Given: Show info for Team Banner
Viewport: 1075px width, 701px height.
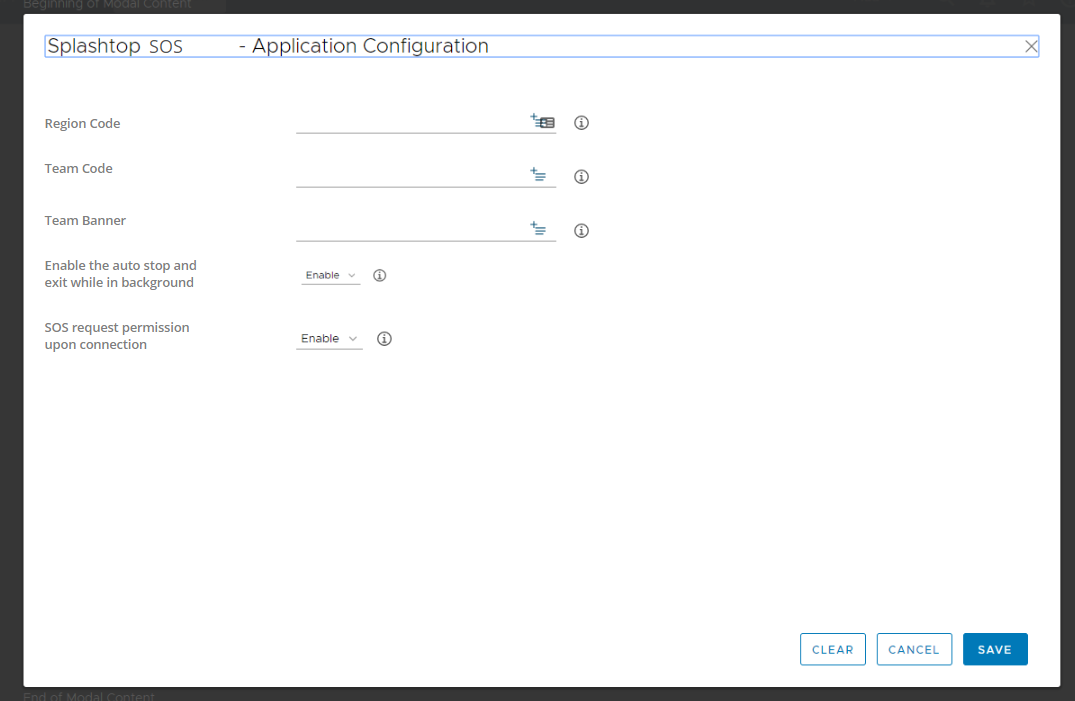Looking at the screenshot, I should (581, 230).
